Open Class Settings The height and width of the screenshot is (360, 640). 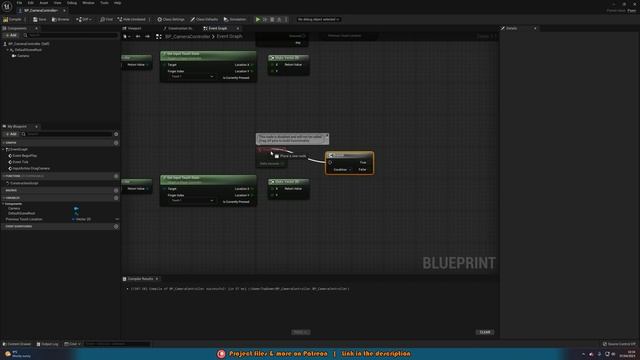click(x=171, y=19)
